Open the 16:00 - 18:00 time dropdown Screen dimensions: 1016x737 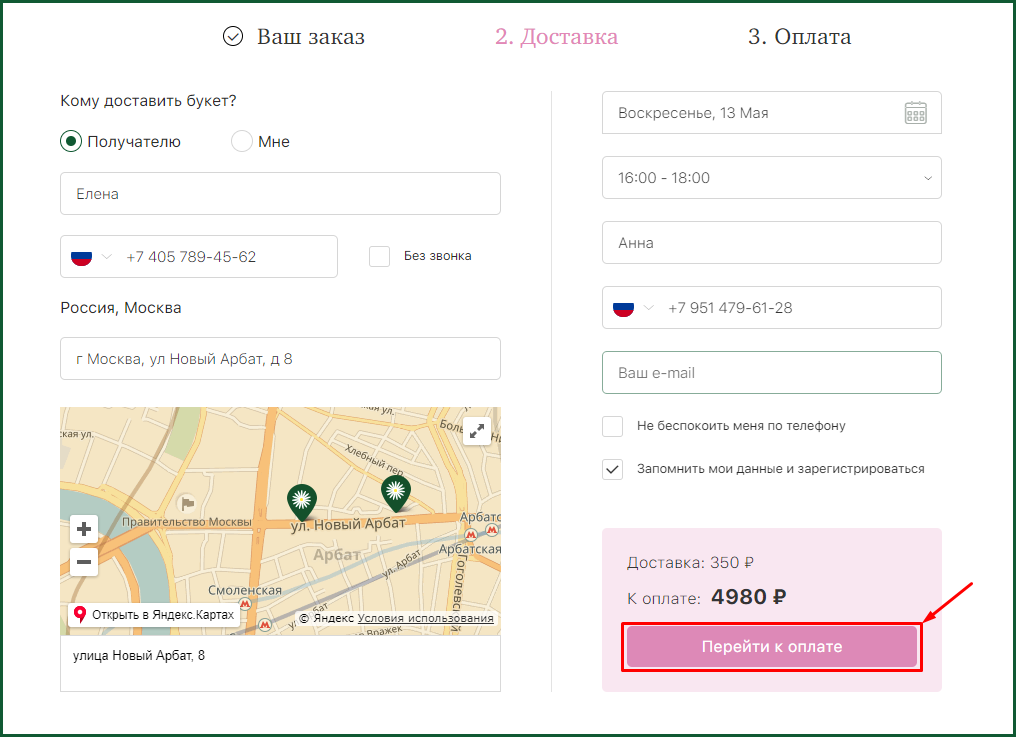tap(771, 178)
